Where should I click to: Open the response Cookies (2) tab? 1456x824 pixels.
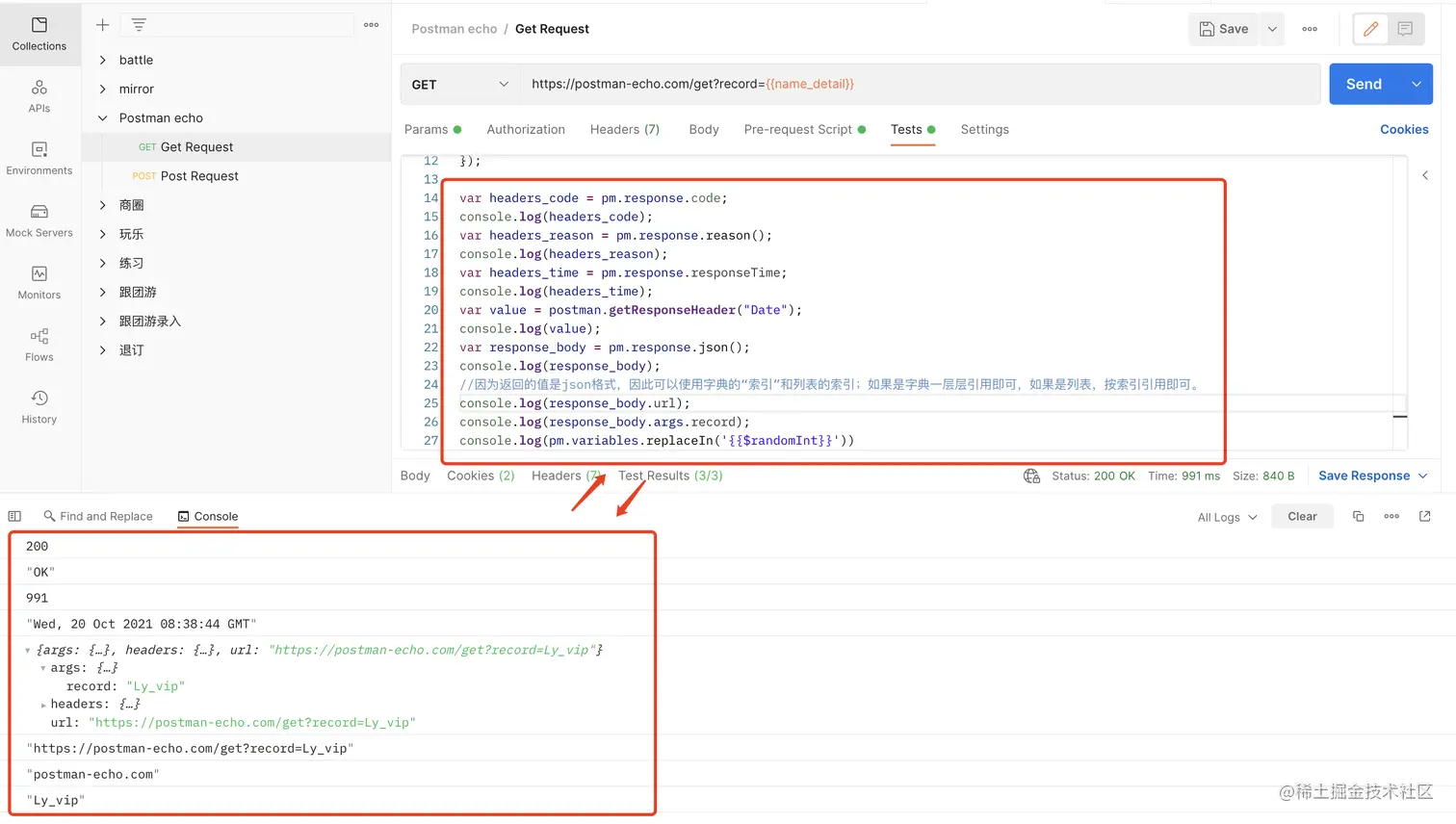[x=481, y=476]
